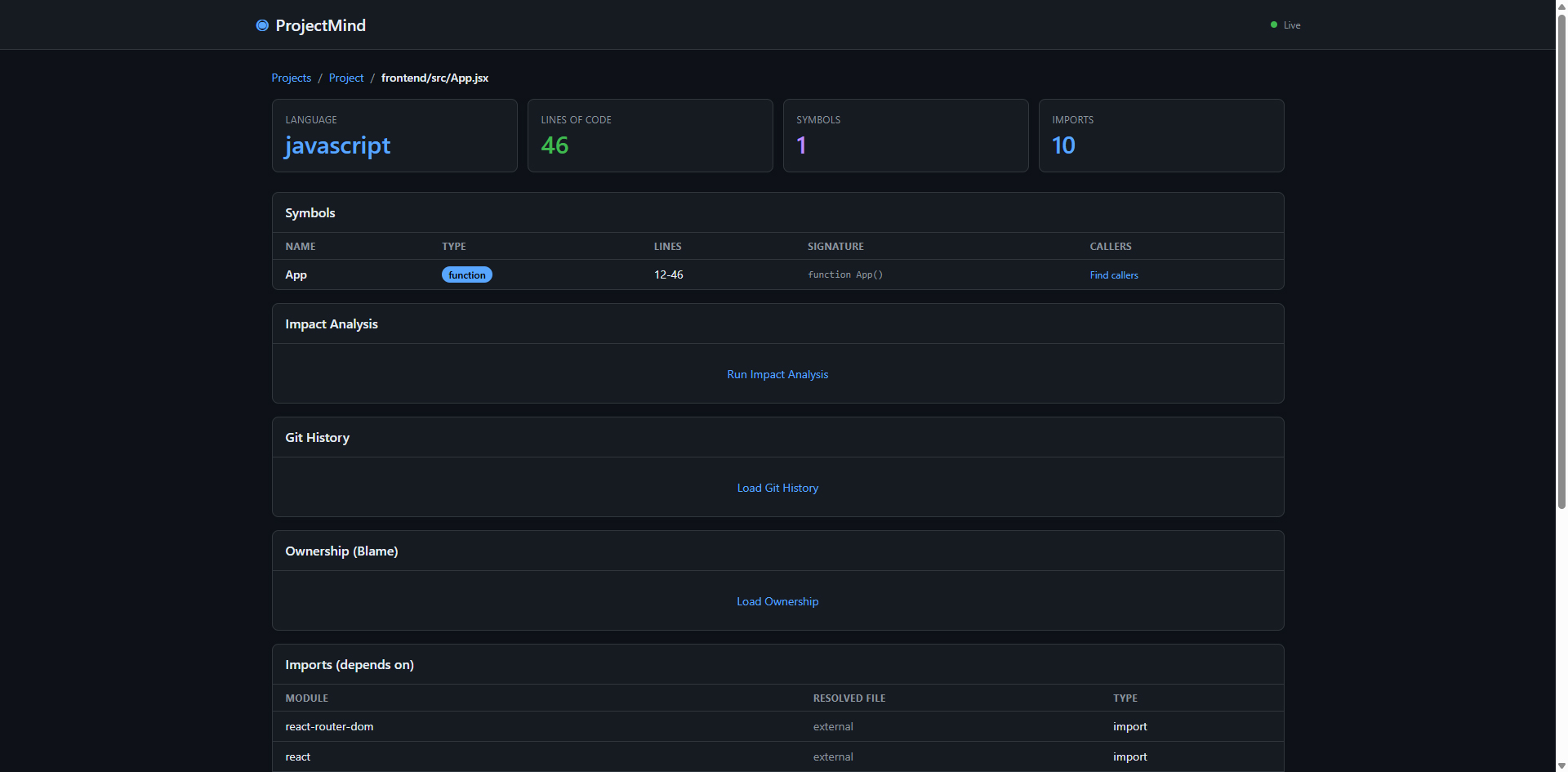
Task: Select the react import row
Action: [x=298, y=756]
